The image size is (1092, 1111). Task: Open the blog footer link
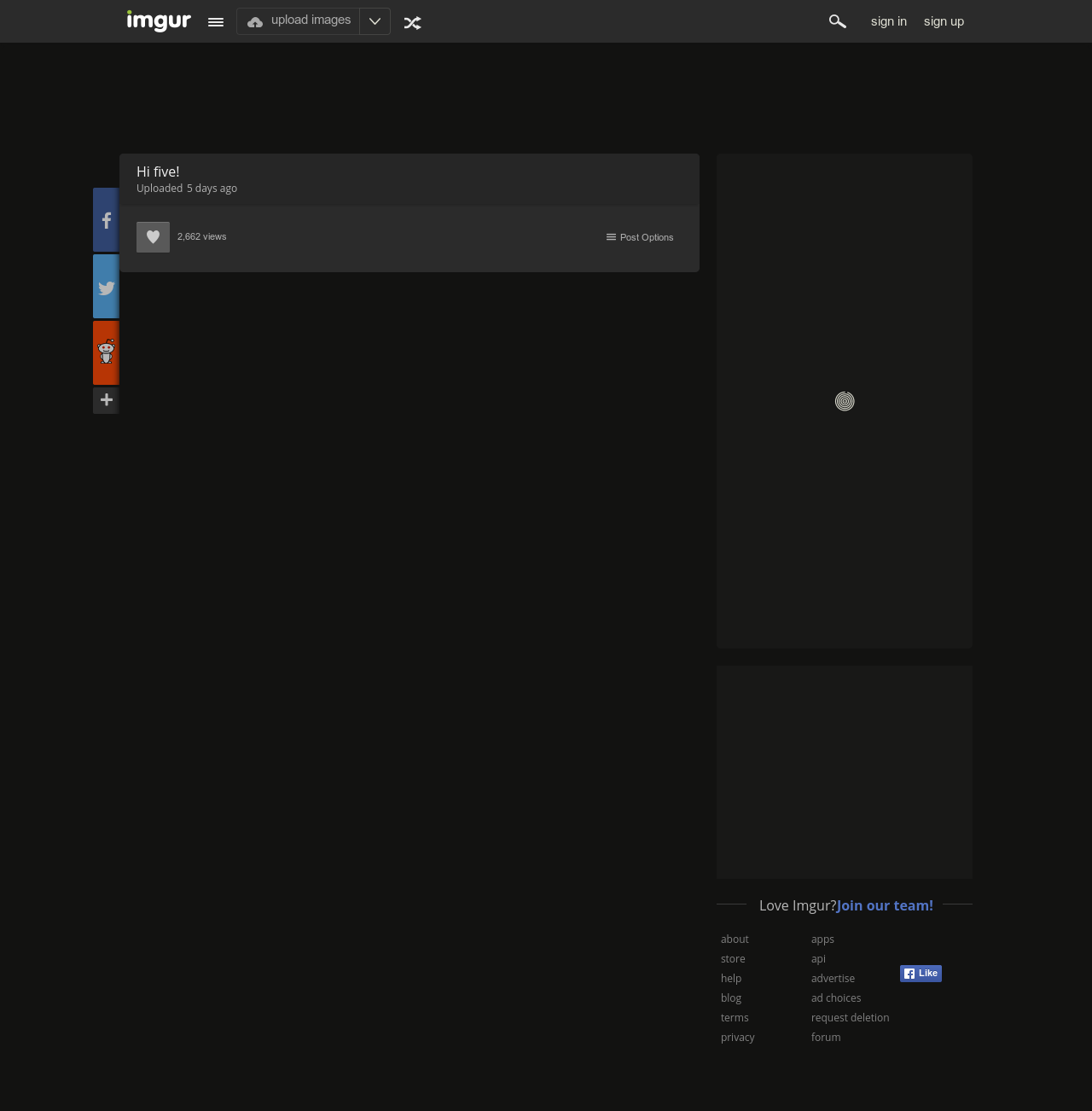pyautogui.click(x=731, y=998)
